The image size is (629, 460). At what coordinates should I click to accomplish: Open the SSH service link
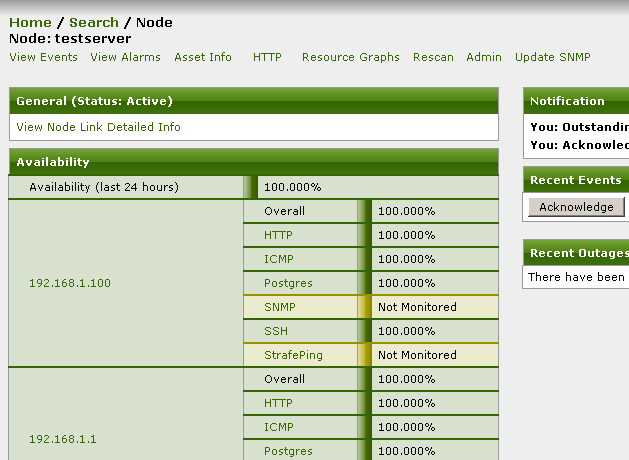tap(276, 331)
